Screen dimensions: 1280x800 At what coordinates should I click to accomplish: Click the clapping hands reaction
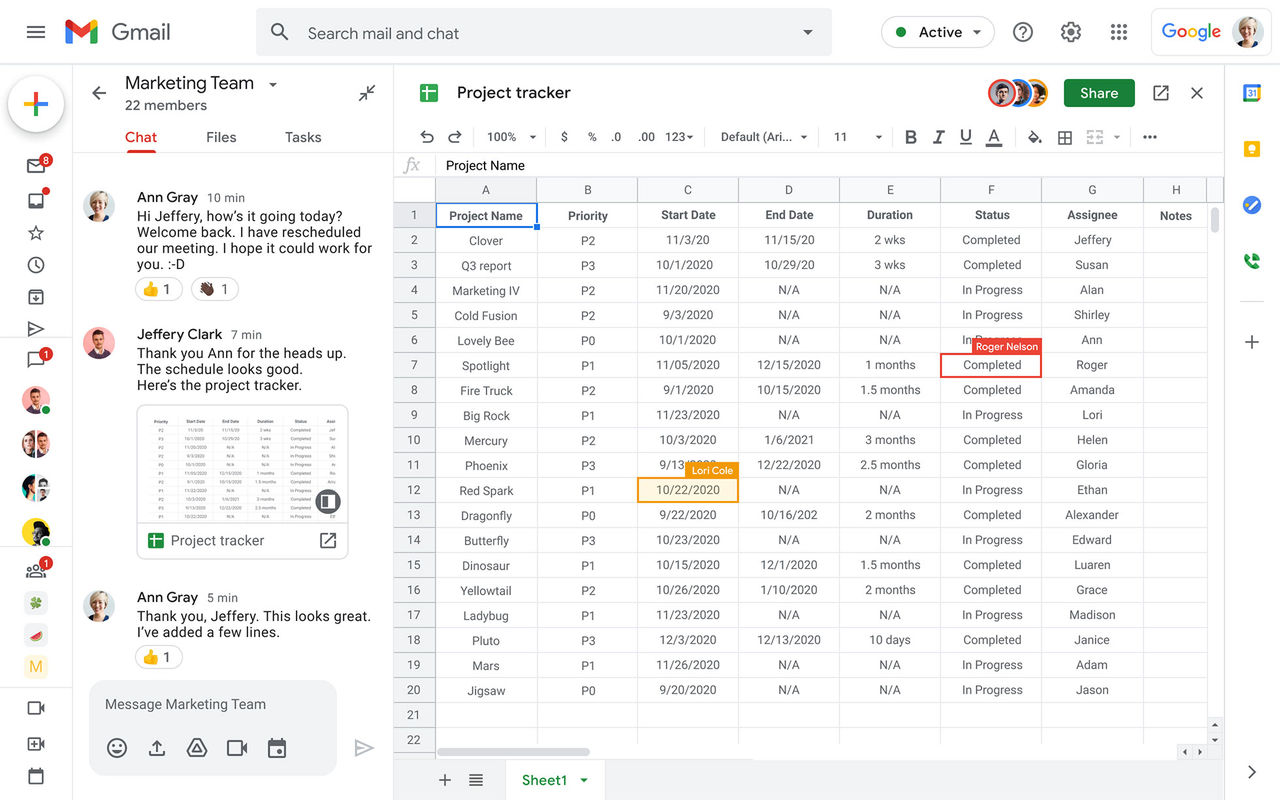tap(214, 289)
